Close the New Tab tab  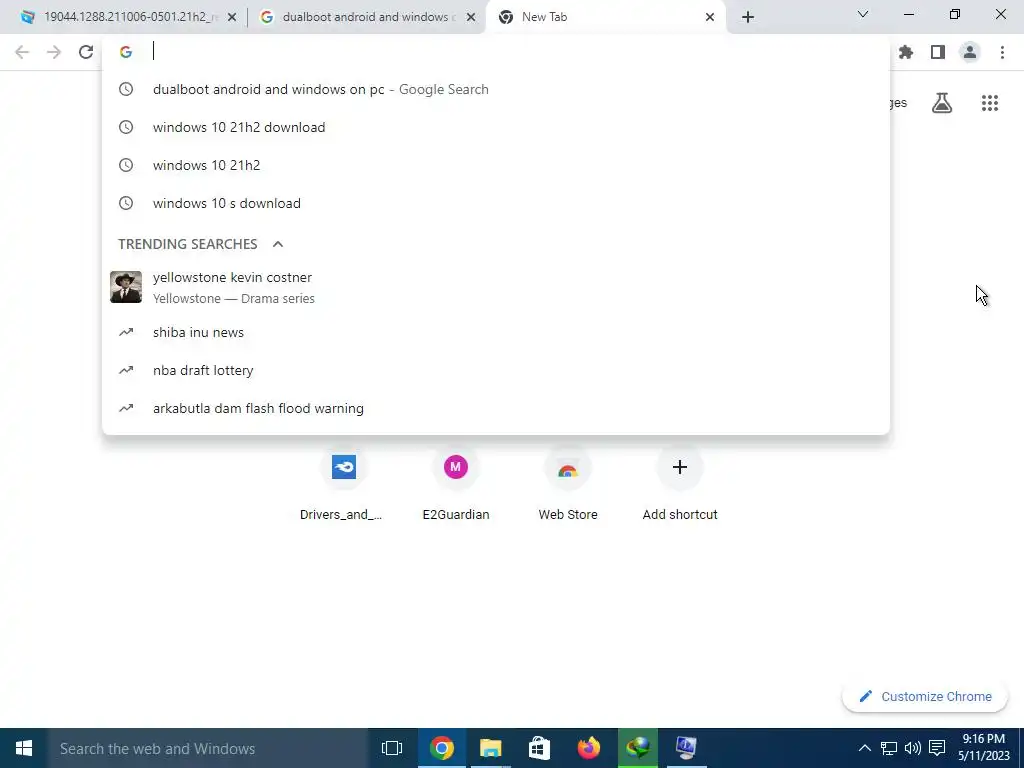coord(710,17)
